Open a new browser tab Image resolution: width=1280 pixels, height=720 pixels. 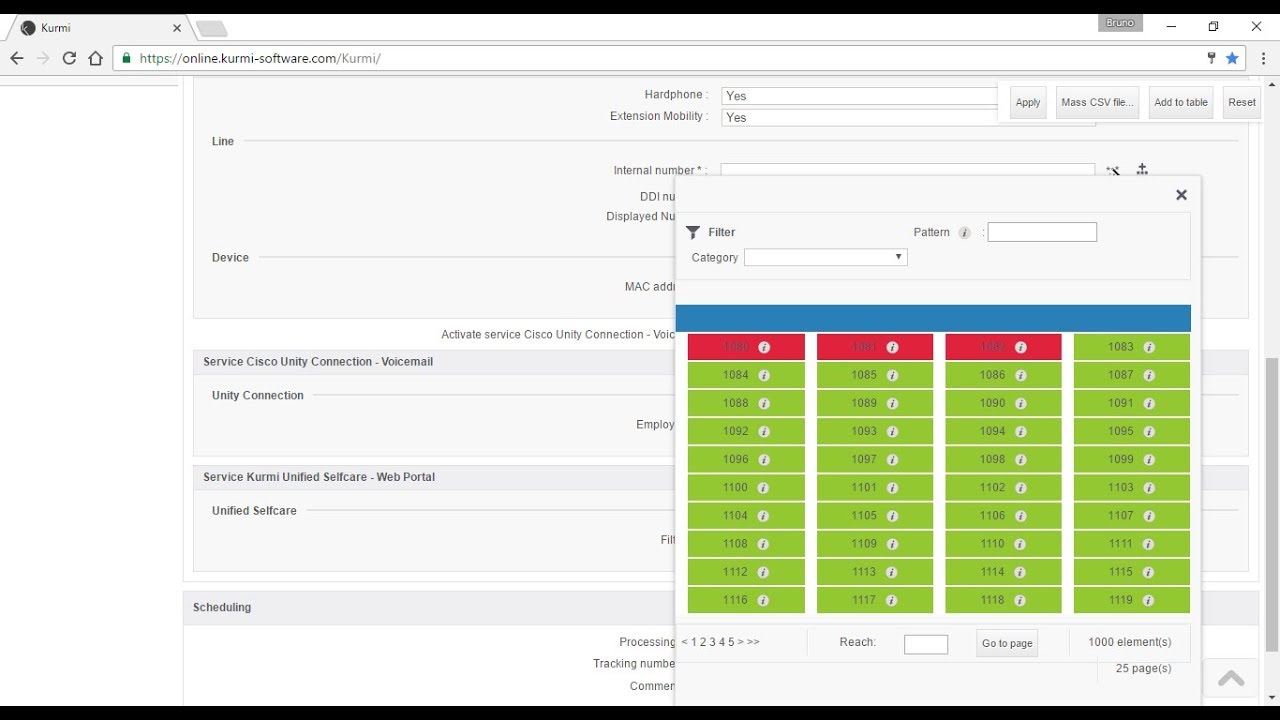point(211,28)
